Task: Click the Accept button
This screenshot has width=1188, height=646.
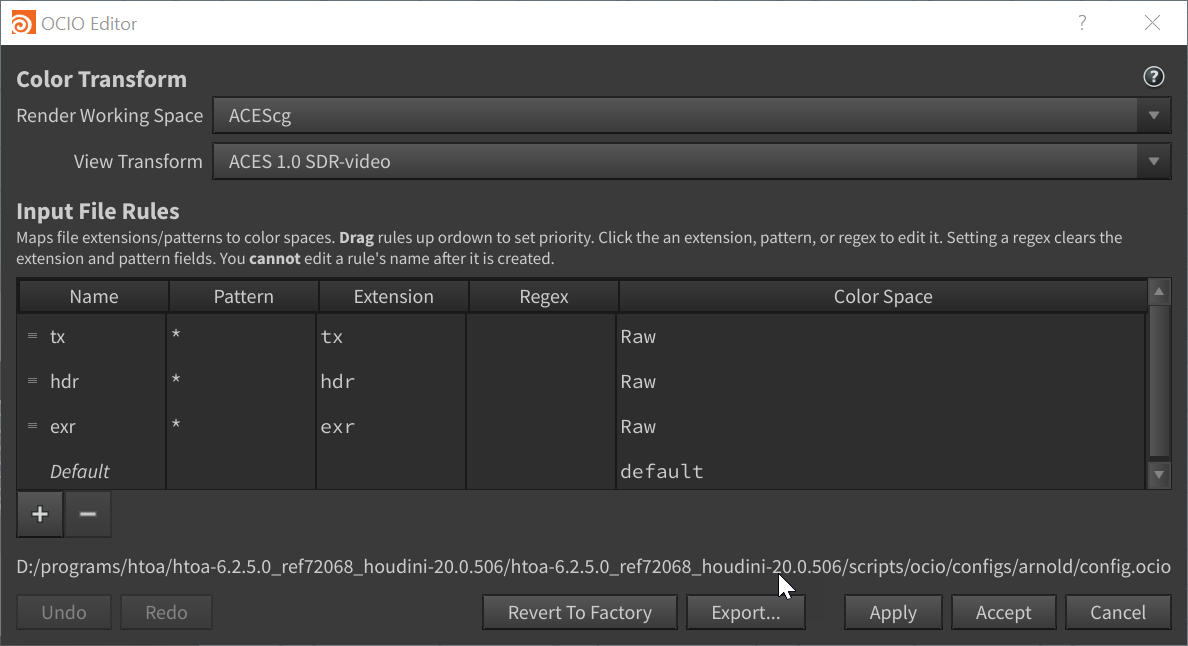Action: pyautogui.click(x=1003, y=612)
